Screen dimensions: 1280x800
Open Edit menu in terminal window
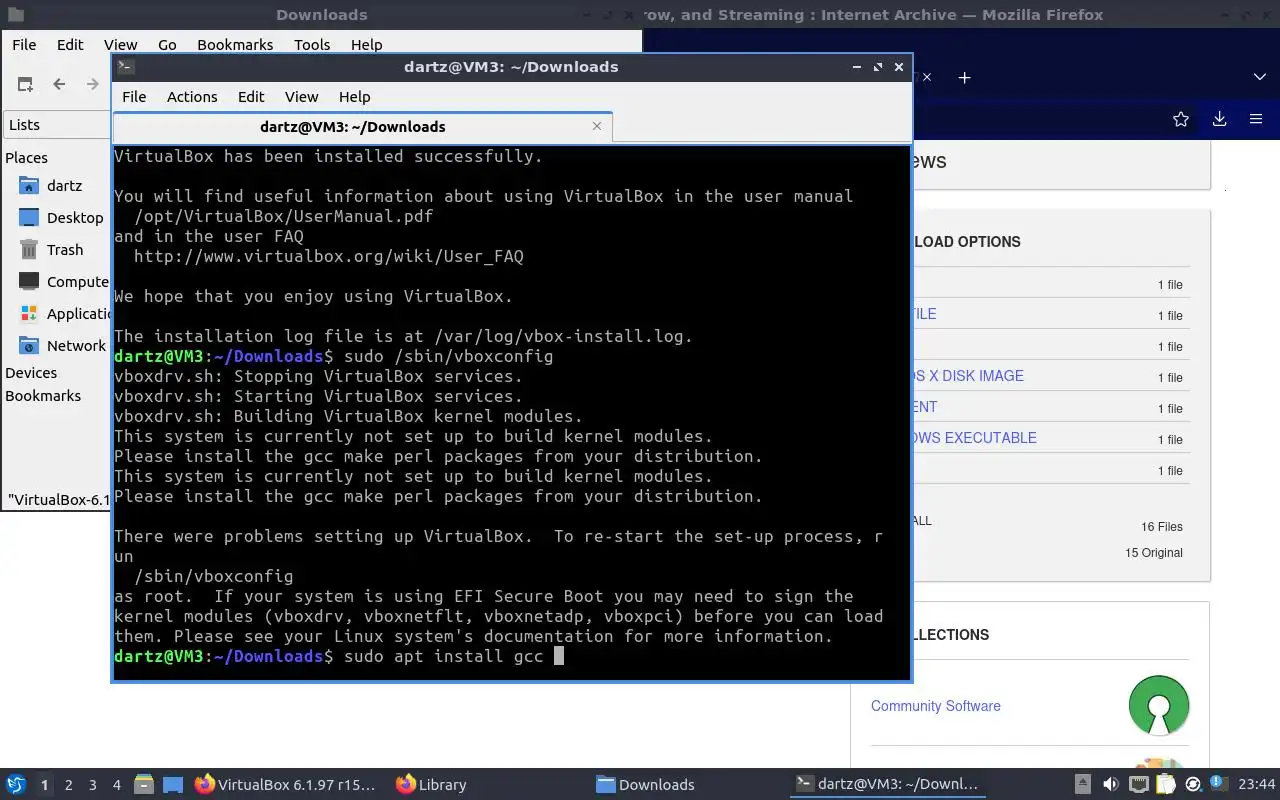click(x=251, y=97)
